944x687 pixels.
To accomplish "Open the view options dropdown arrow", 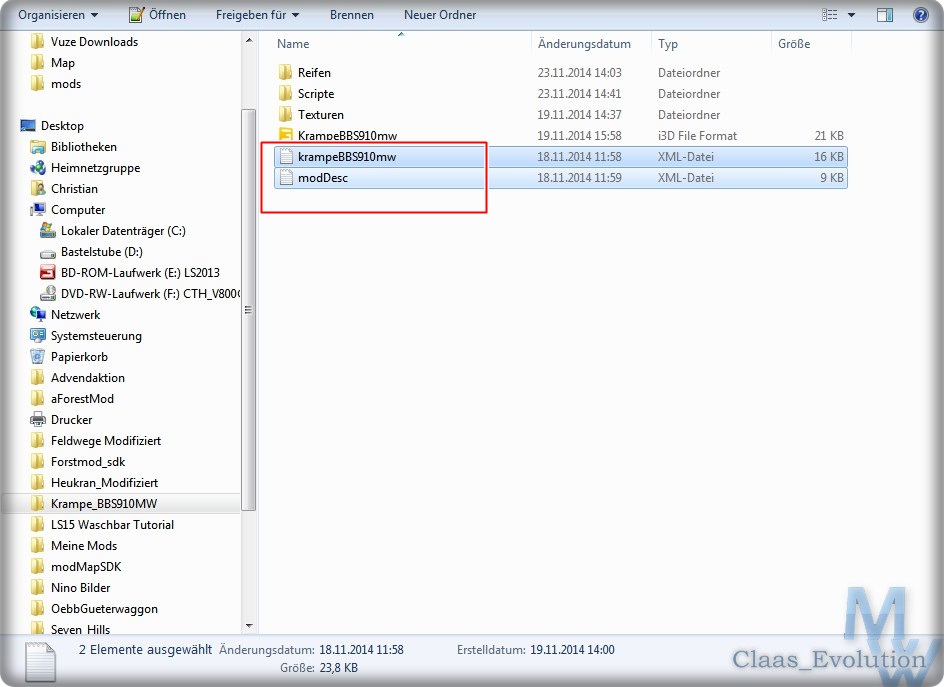I will (x=852, y=15).
